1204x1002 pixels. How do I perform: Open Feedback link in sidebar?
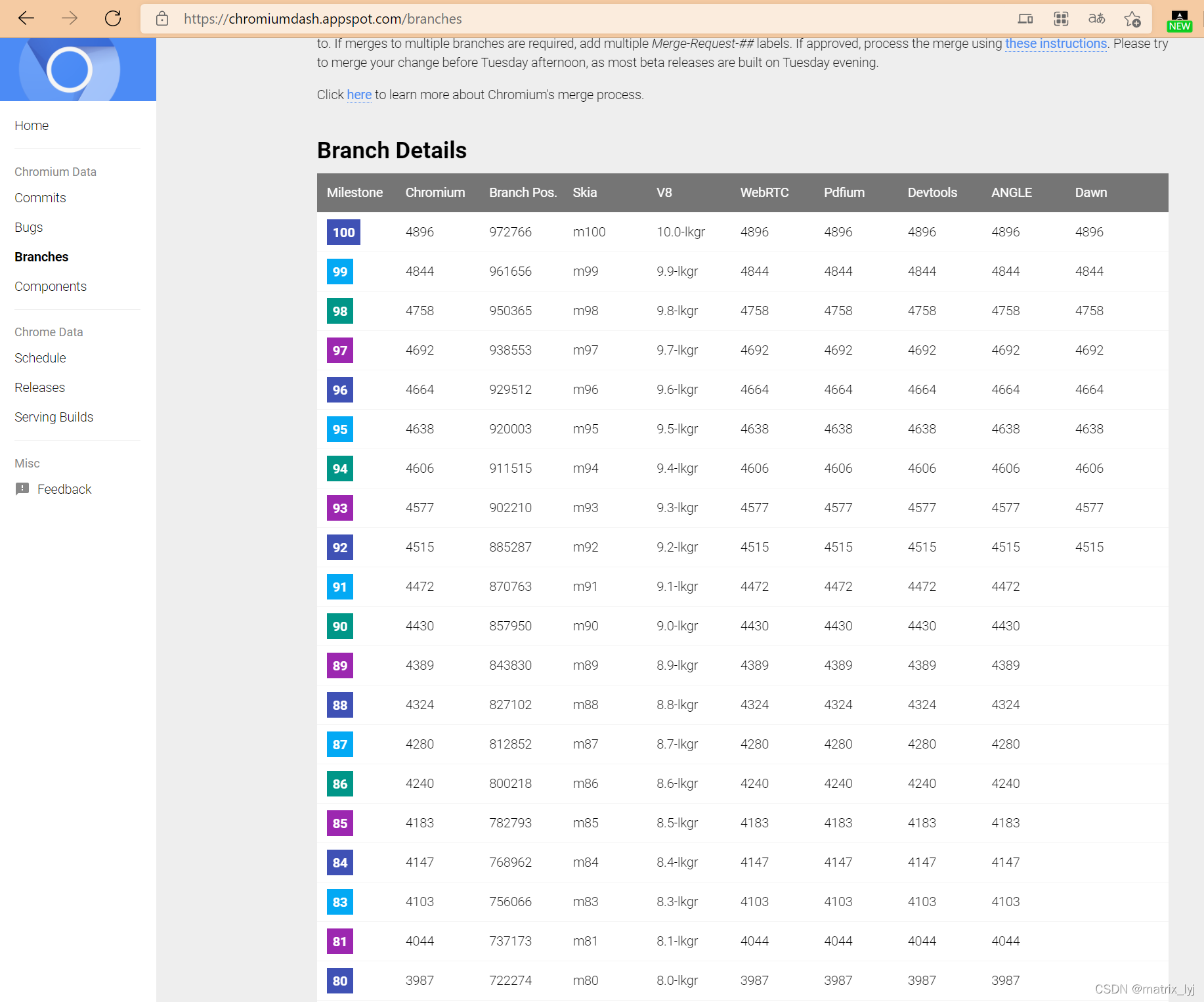[64, 489]
